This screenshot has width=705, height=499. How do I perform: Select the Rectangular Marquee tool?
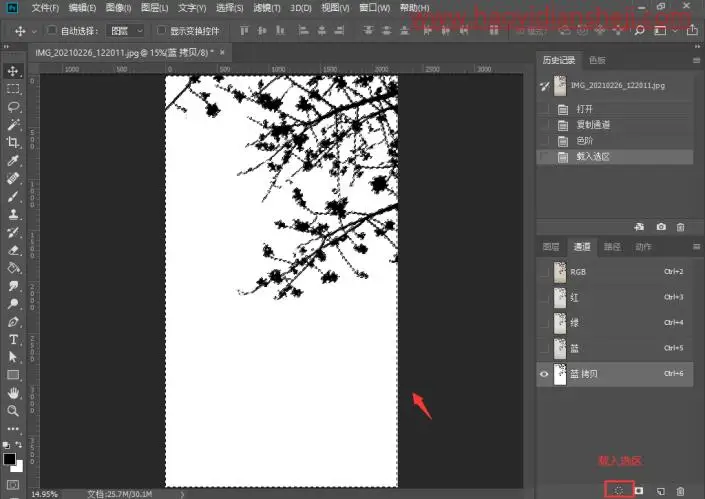pyautogui.click(x=13, y=89)
